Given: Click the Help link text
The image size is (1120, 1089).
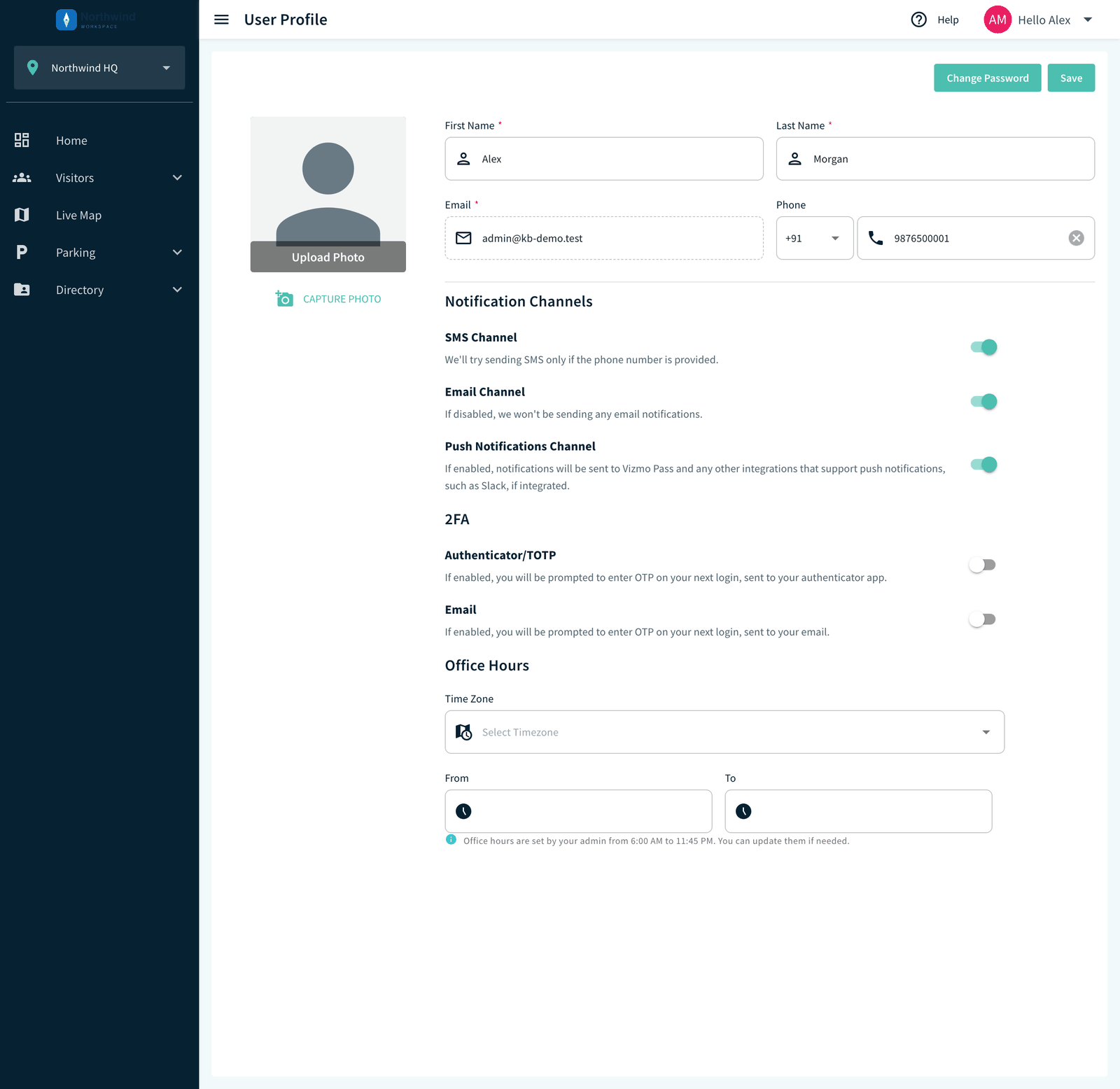Looking at the screenshot, I should click(948, 20).
